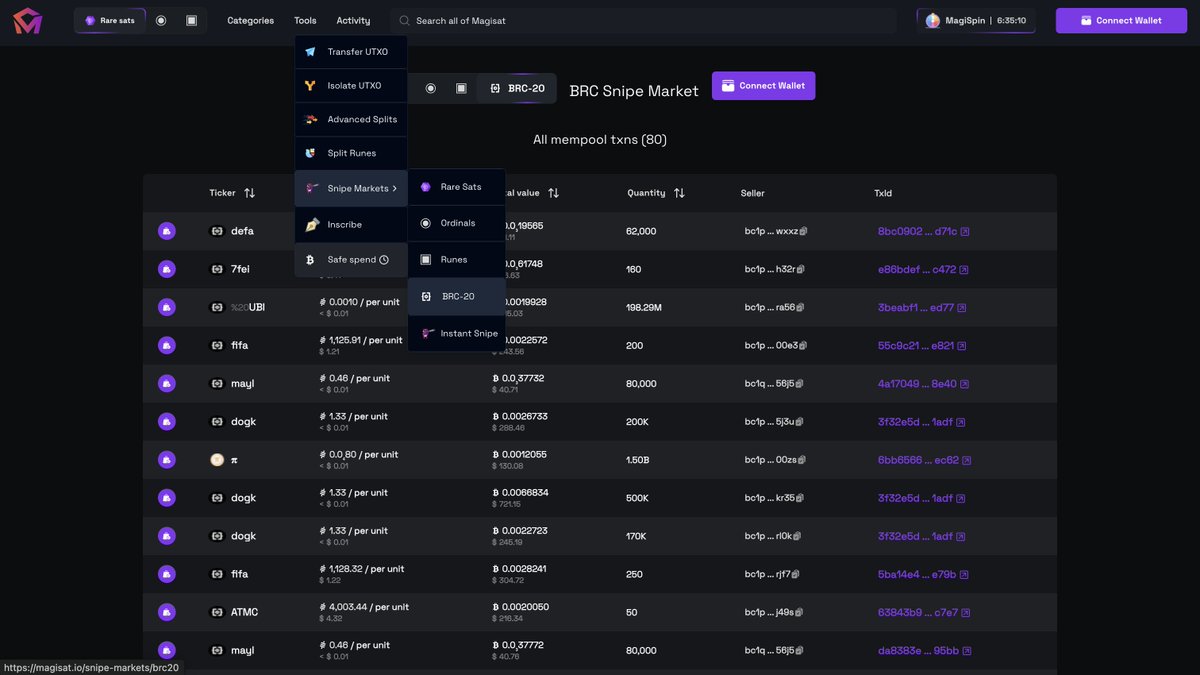Viewport: 1200px width, 675px height.
Task: Open the external link icon for txid 8bc0902
Action: (x=961, y=230)
